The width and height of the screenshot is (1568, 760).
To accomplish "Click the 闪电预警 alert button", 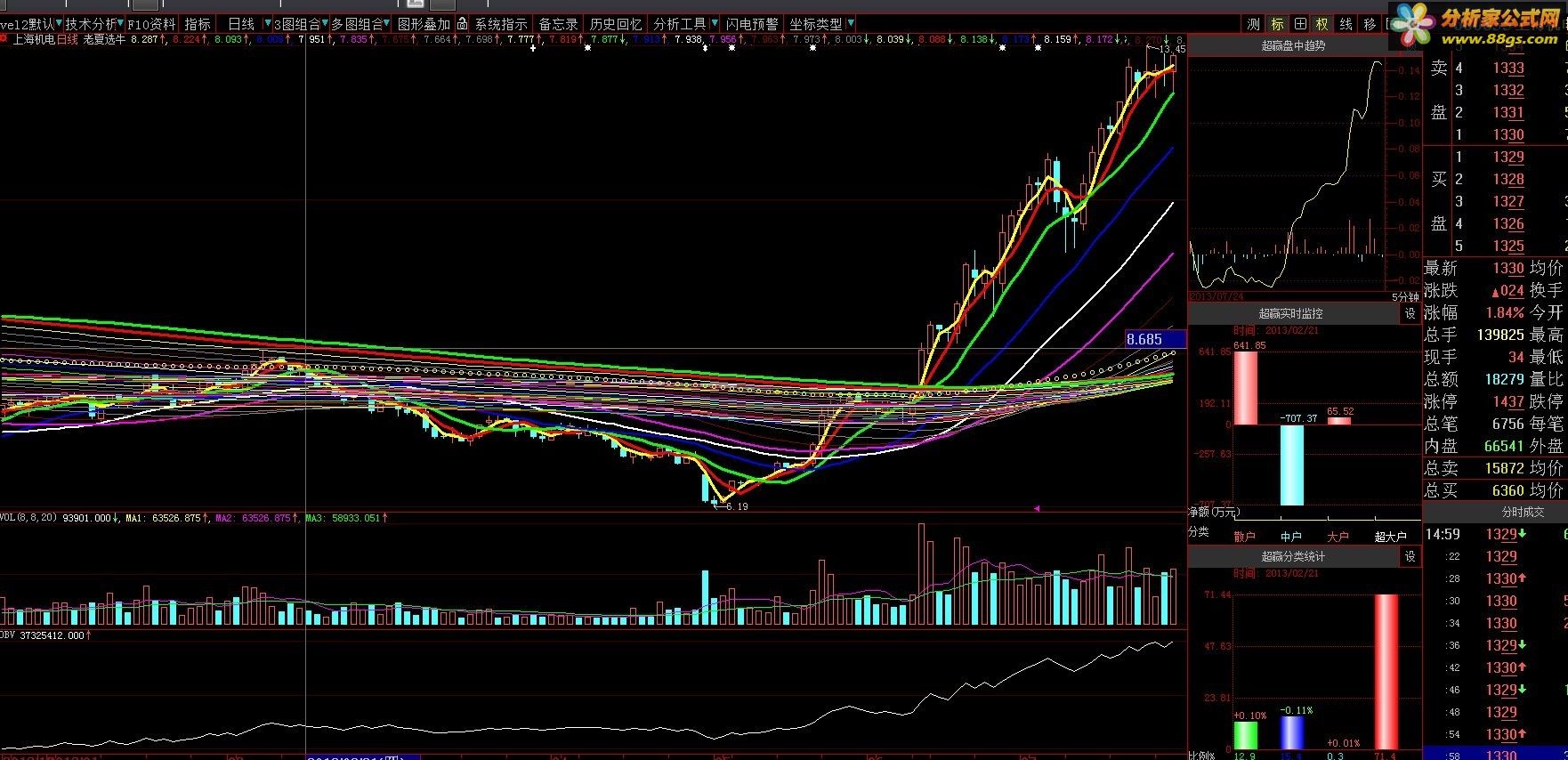I will pos(751,24).
